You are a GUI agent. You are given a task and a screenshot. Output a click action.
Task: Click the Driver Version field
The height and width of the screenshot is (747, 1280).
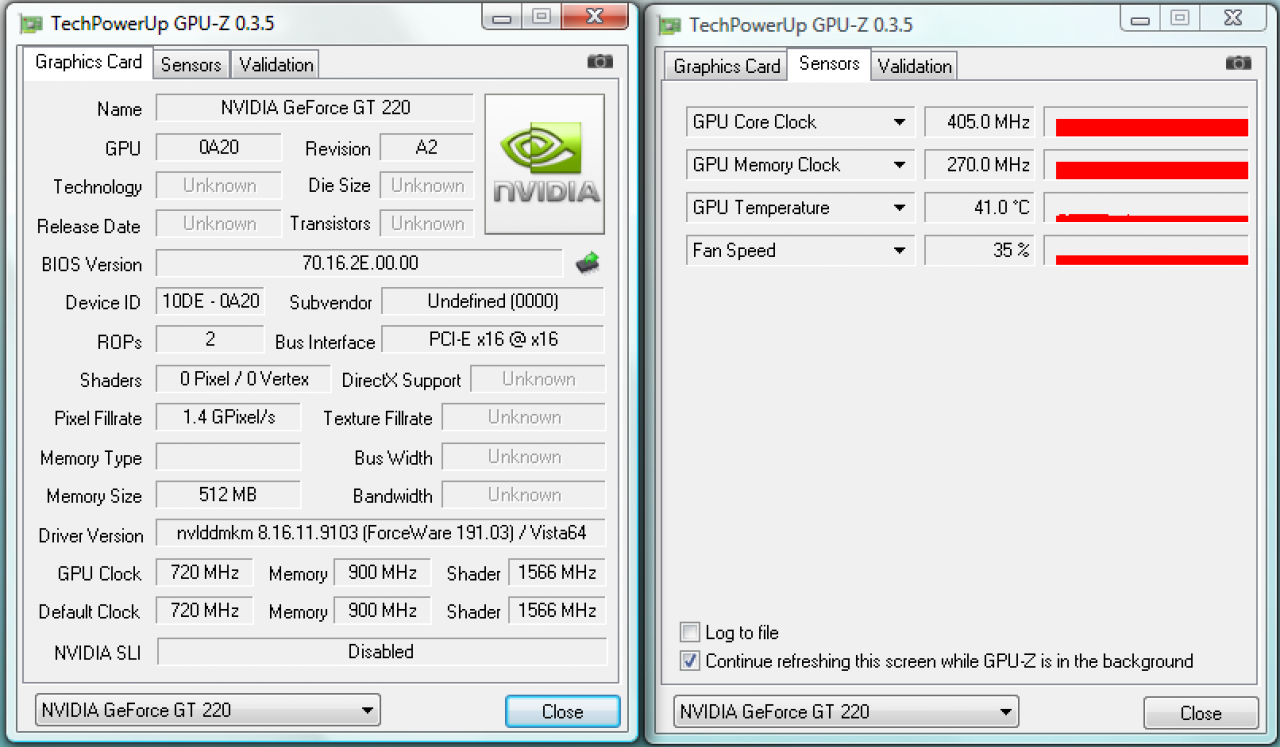coord(381,533)
